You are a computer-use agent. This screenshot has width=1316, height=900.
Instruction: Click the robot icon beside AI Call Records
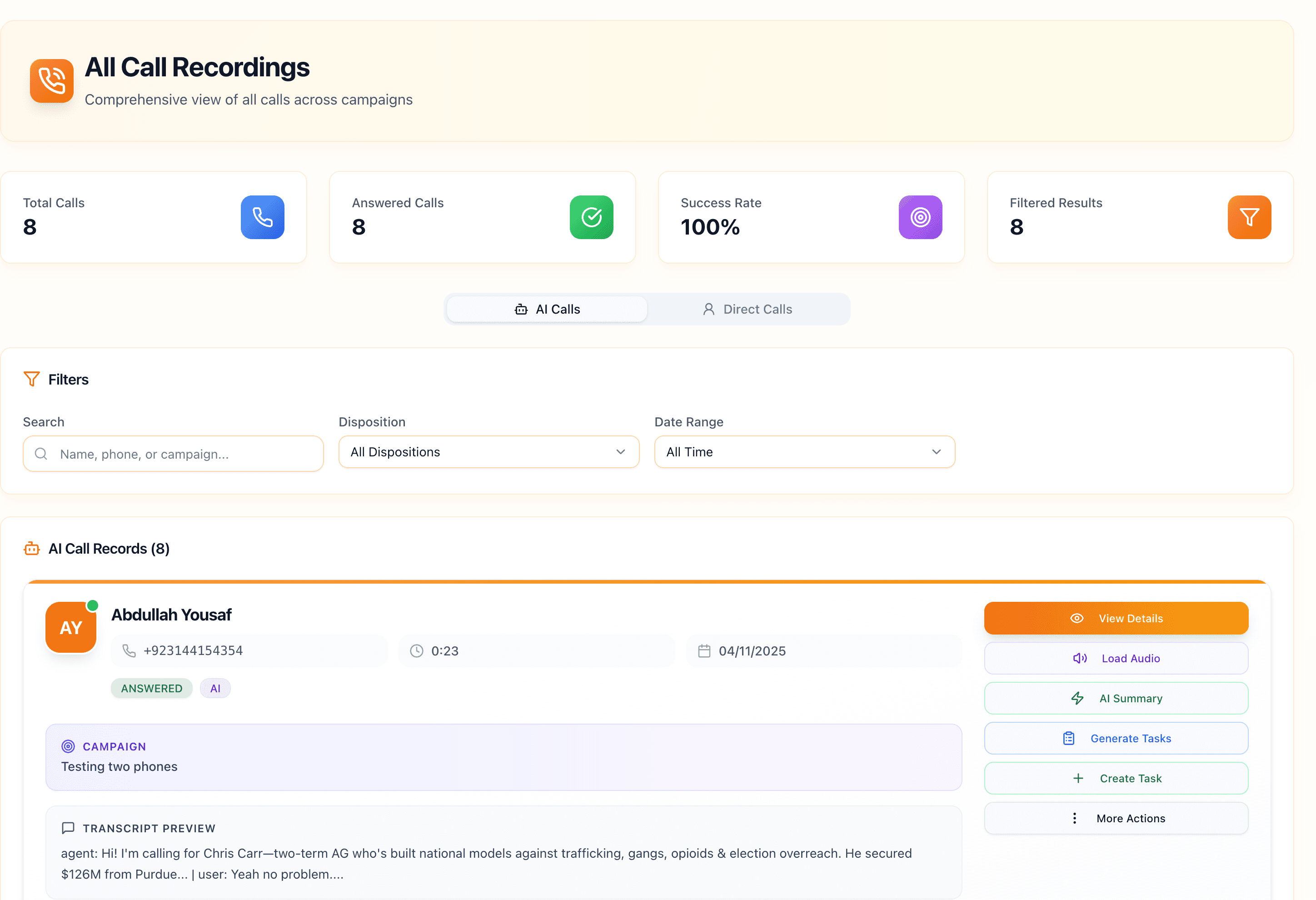pos(32,548)
